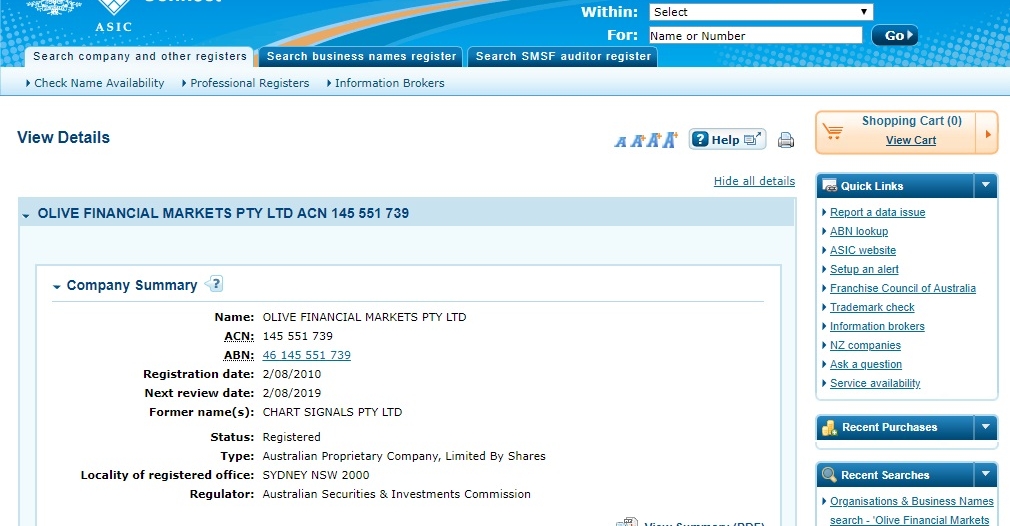
Task: Click the Recent Purchases coins icon
Action: point(830,427)
